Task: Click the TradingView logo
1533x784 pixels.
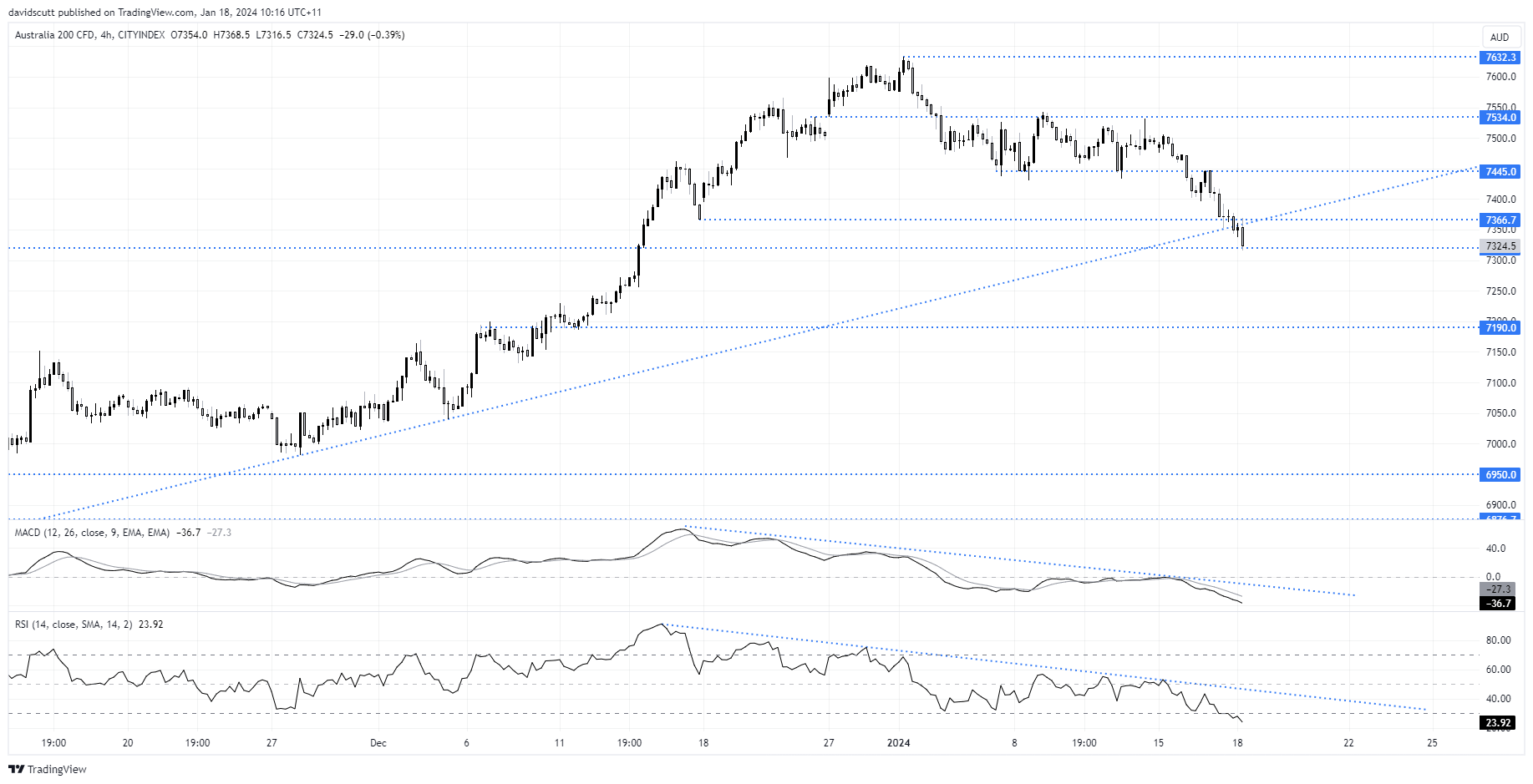Action: (48, 769)
